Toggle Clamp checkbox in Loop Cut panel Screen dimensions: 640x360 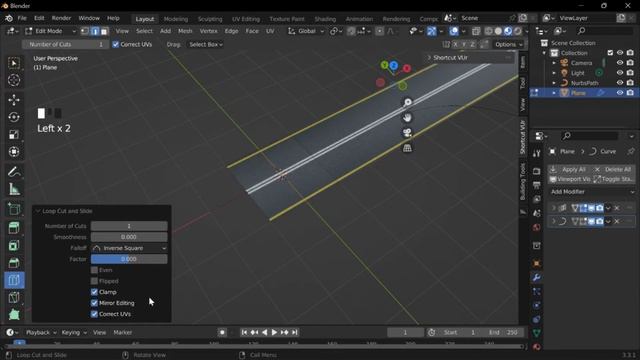94,292
